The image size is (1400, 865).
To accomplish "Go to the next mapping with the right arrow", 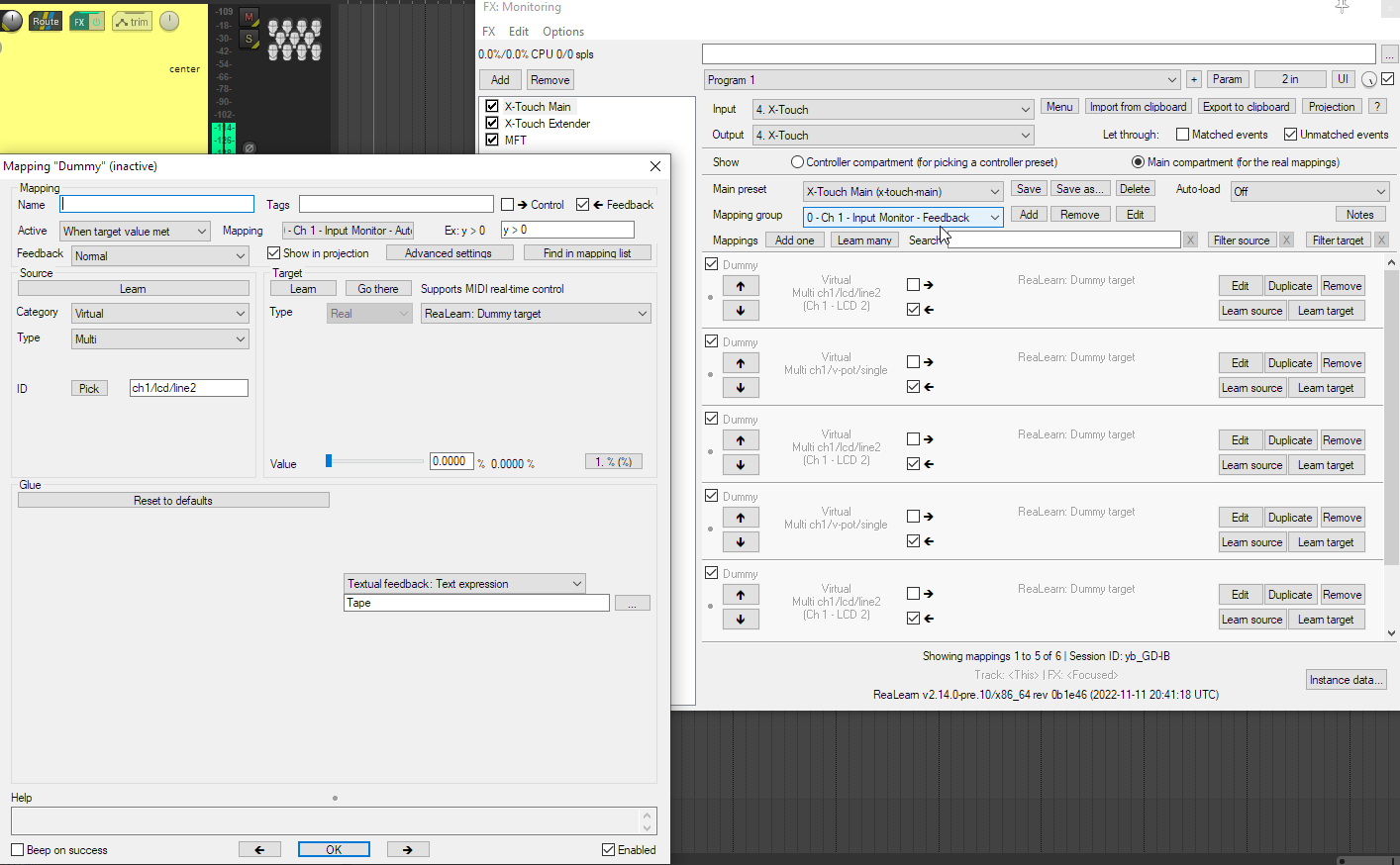I will click(x=408, y=849).
